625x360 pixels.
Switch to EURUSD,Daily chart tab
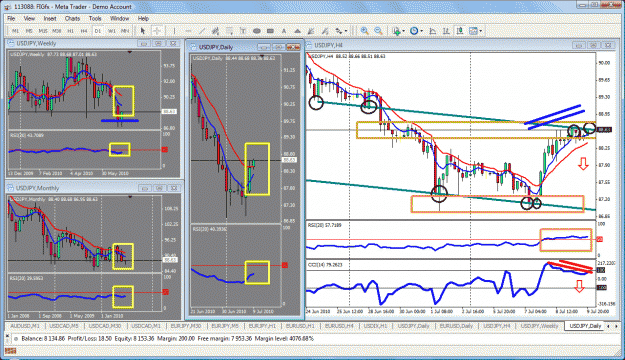point(456,326)
